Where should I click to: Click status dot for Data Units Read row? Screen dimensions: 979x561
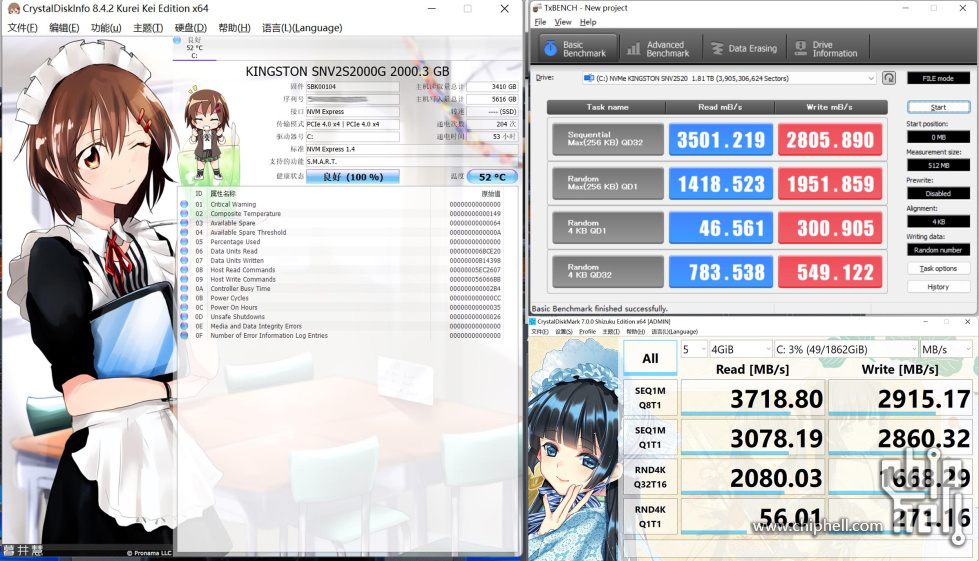(184, 251)
